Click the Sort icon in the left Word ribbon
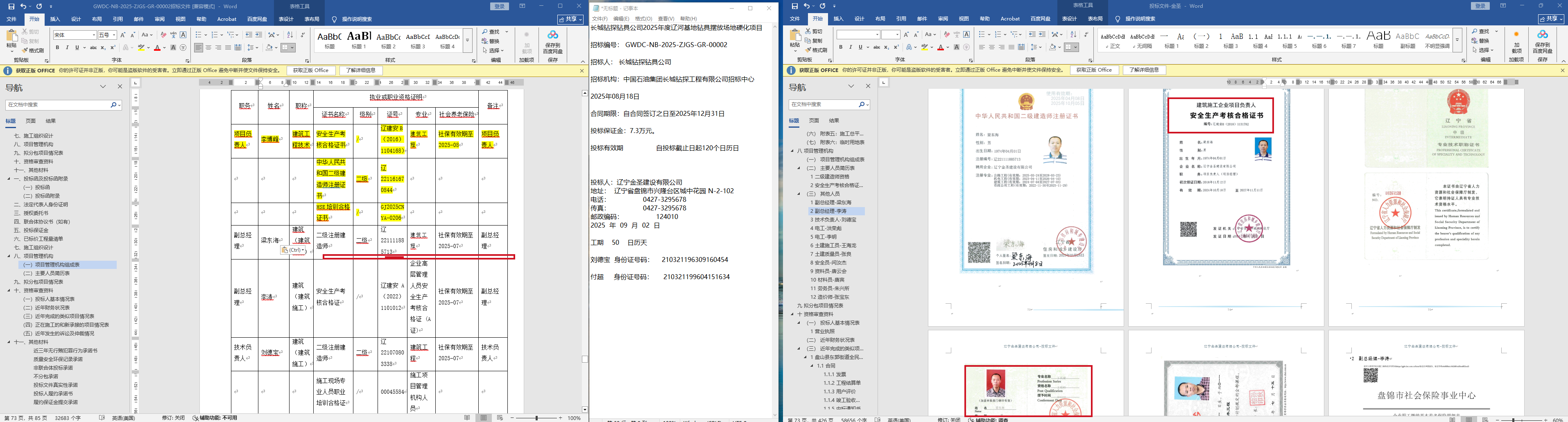Viewport: 1568px width, 422px height. coord(290,35)
